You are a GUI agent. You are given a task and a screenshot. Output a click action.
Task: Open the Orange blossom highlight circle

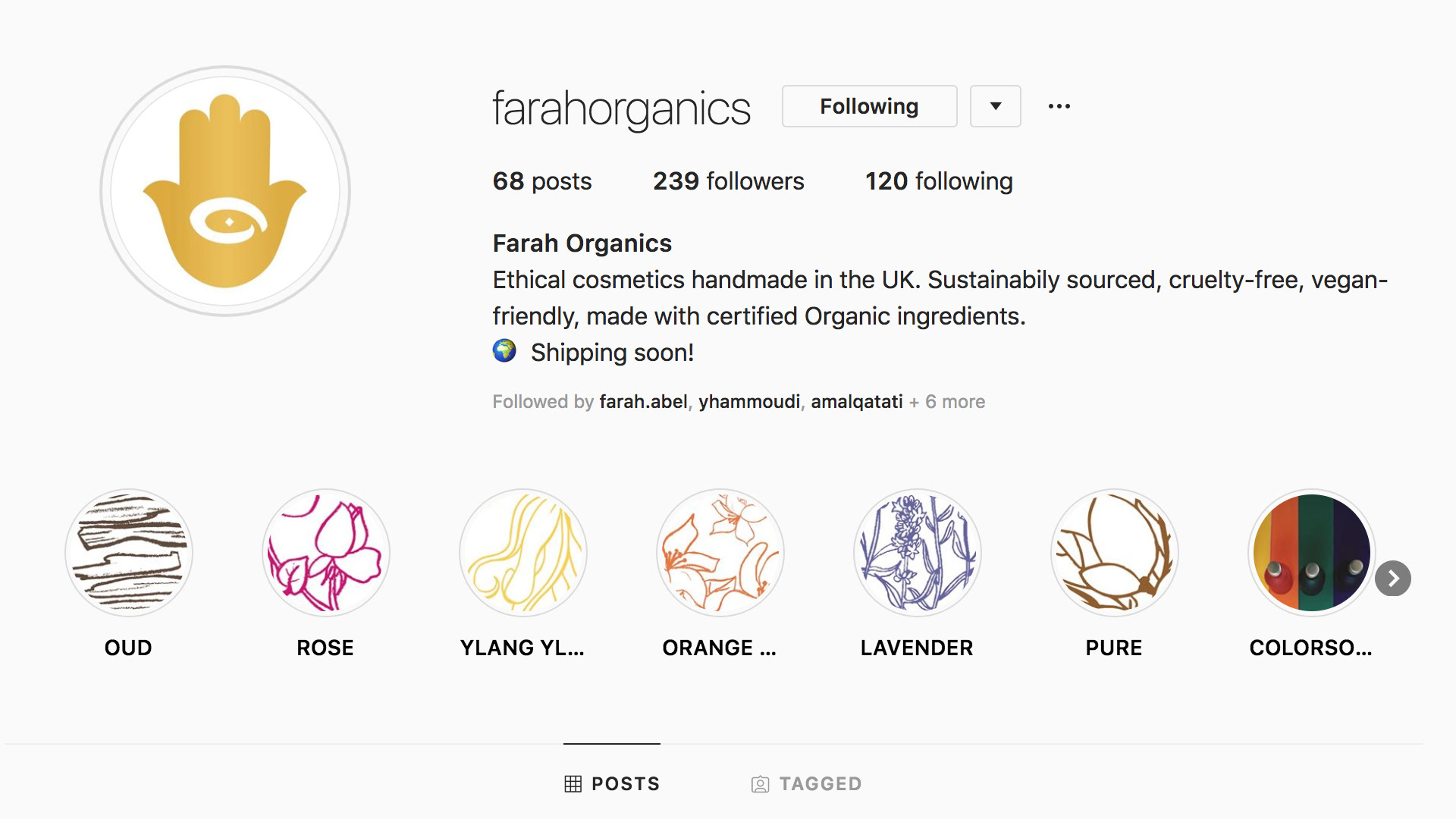pos(720,553)
